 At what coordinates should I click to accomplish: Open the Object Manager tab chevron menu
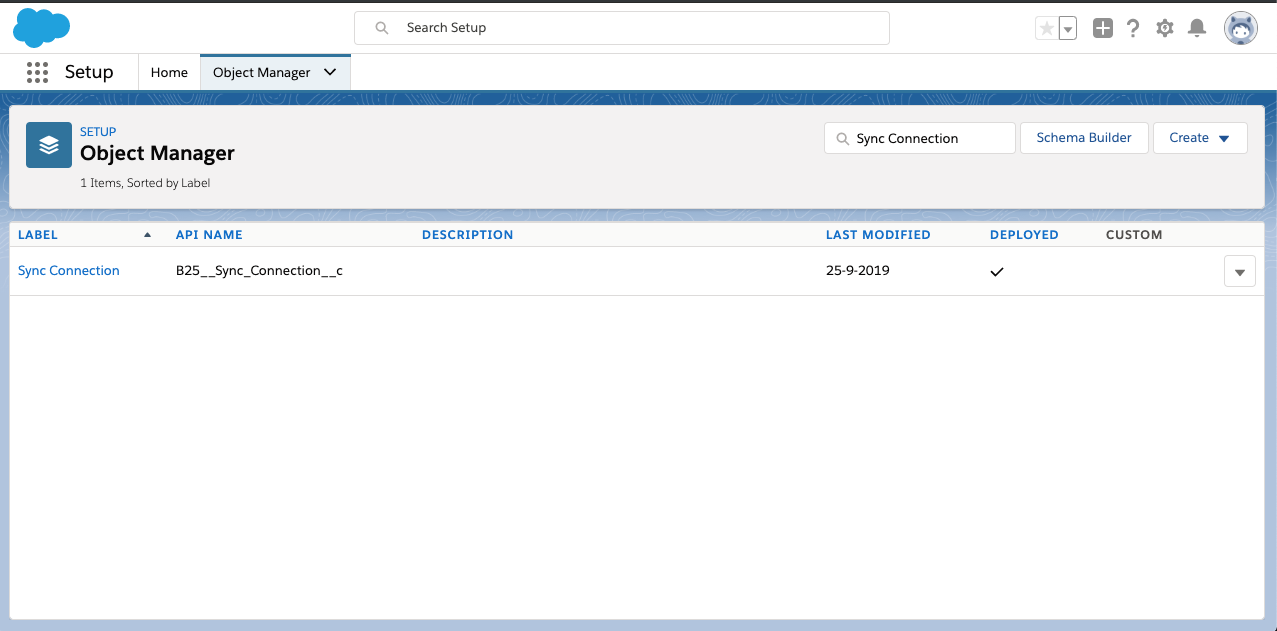click(x=330, y=72)
